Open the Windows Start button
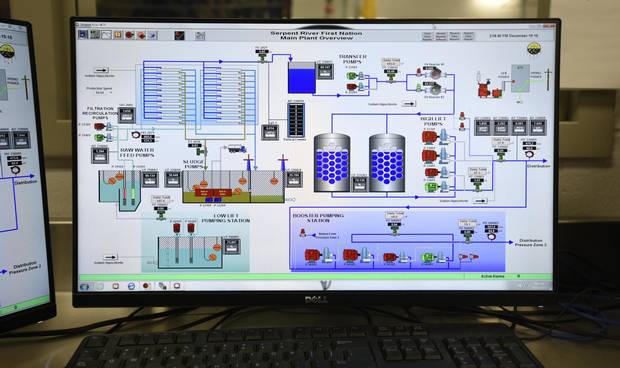This screenshot has height=368, width=620. [85, 286]
